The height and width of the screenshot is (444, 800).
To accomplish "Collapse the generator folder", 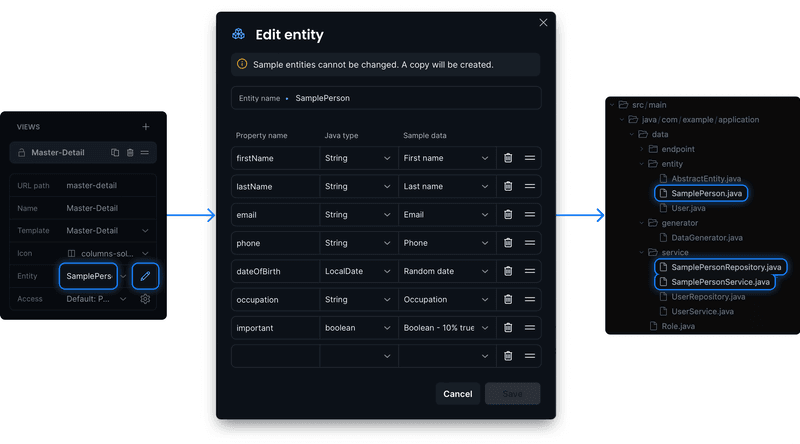I will pos(641,223).
